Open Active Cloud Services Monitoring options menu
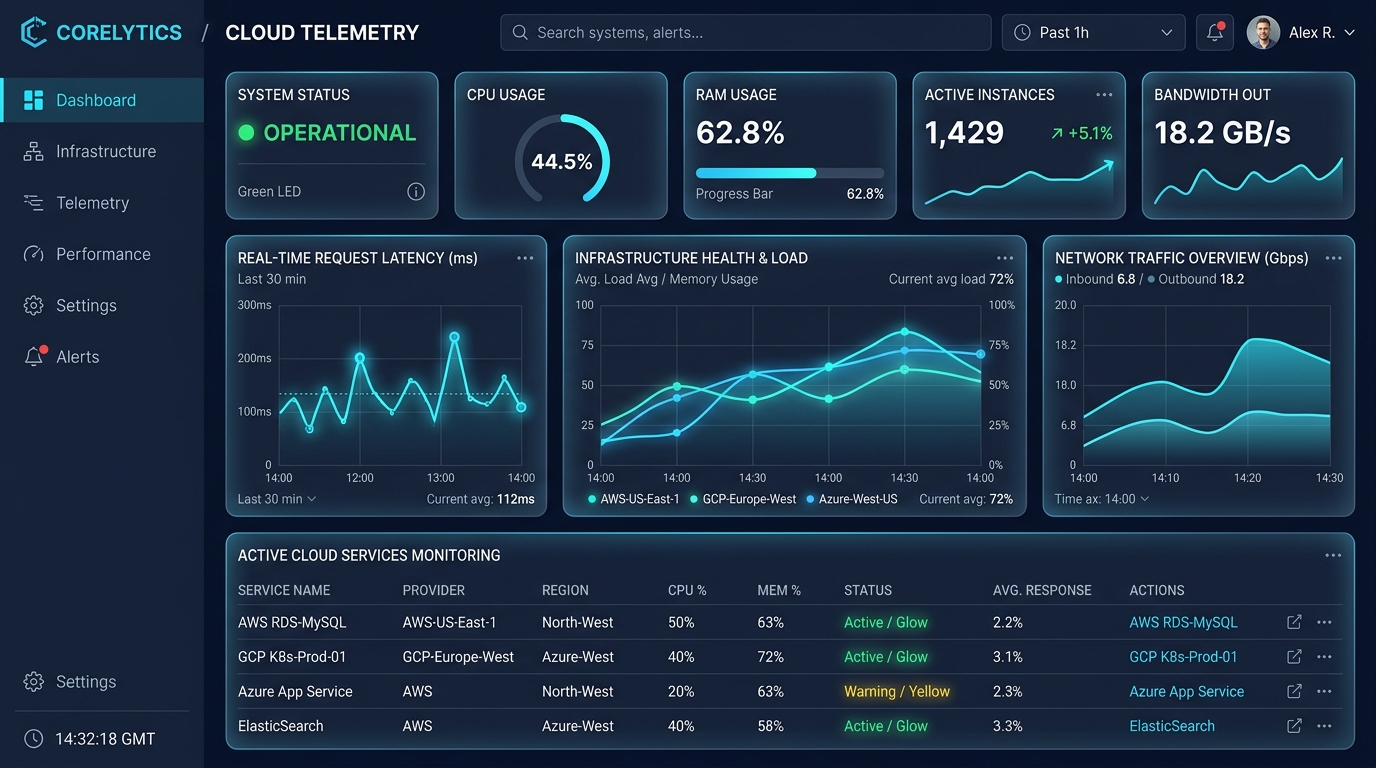 (1333, 555)
